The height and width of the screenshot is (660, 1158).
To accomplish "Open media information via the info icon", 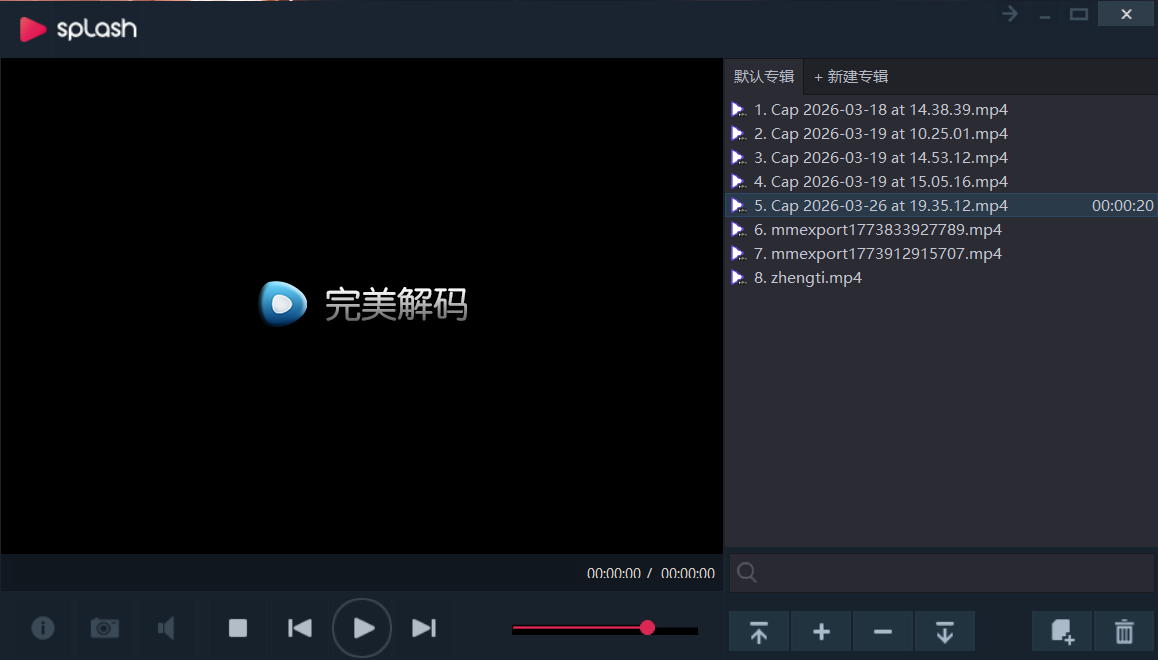I will 42,628.
